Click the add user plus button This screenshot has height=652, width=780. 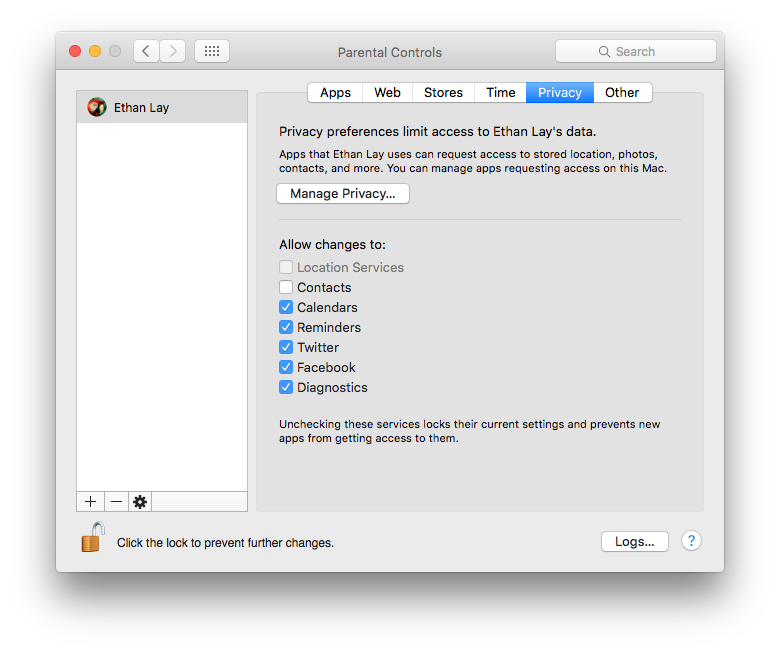pos(90,502)
